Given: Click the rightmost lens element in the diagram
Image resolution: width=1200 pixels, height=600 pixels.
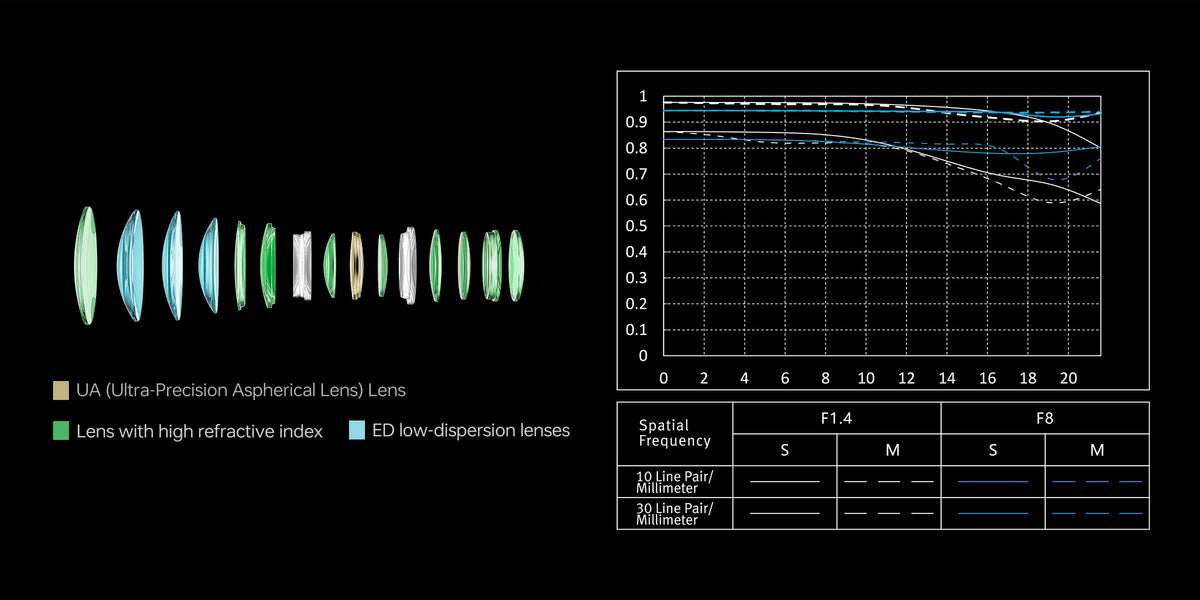Looking at the screenshot, I should [516, 265].
